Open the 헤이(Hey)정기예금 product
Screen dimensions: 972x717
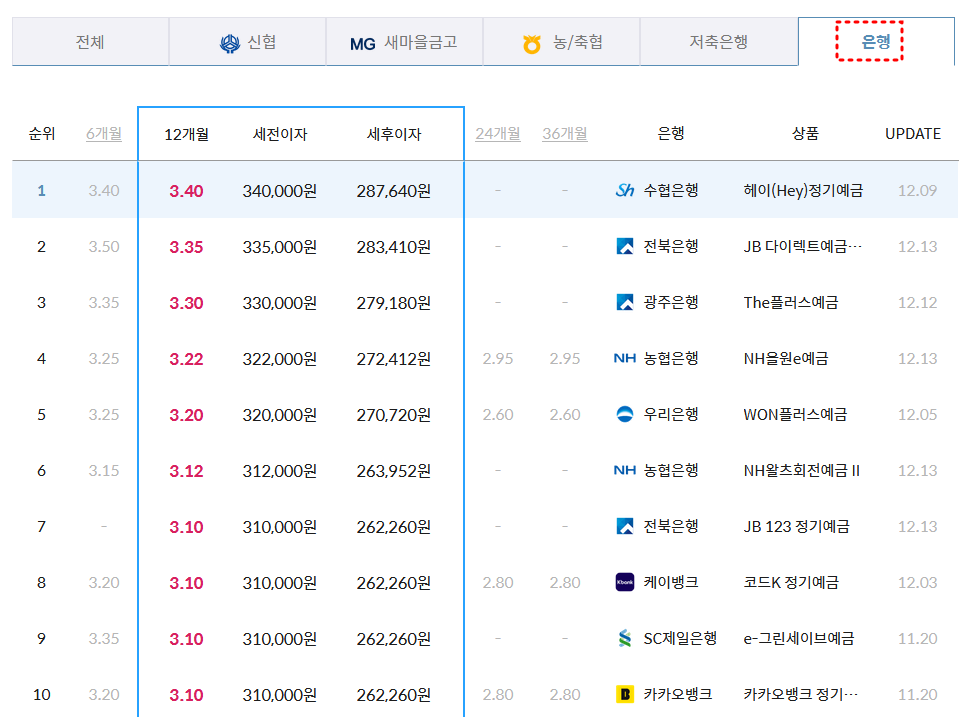803,190
